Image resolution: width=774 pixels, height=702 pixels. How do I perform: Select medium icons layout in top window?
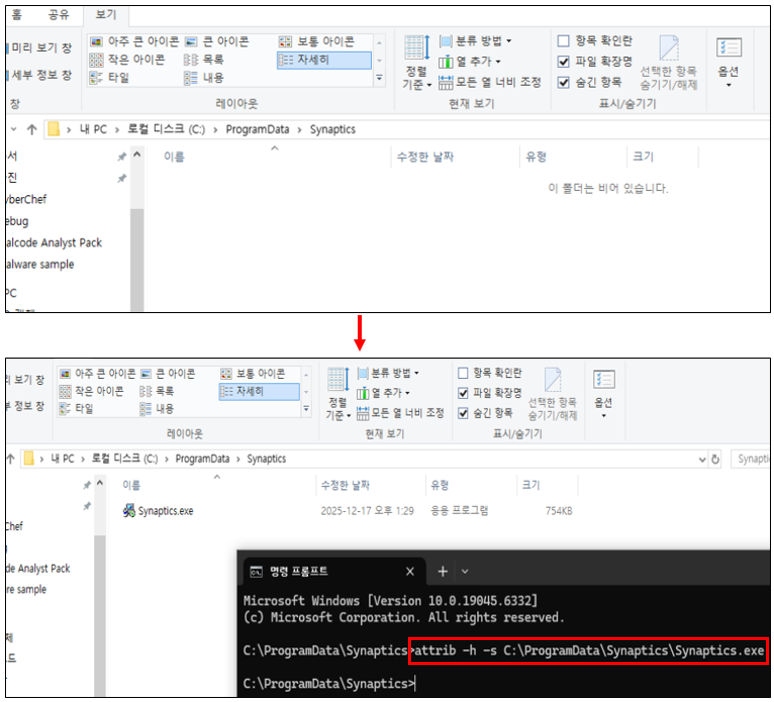(x=316, y=41)
